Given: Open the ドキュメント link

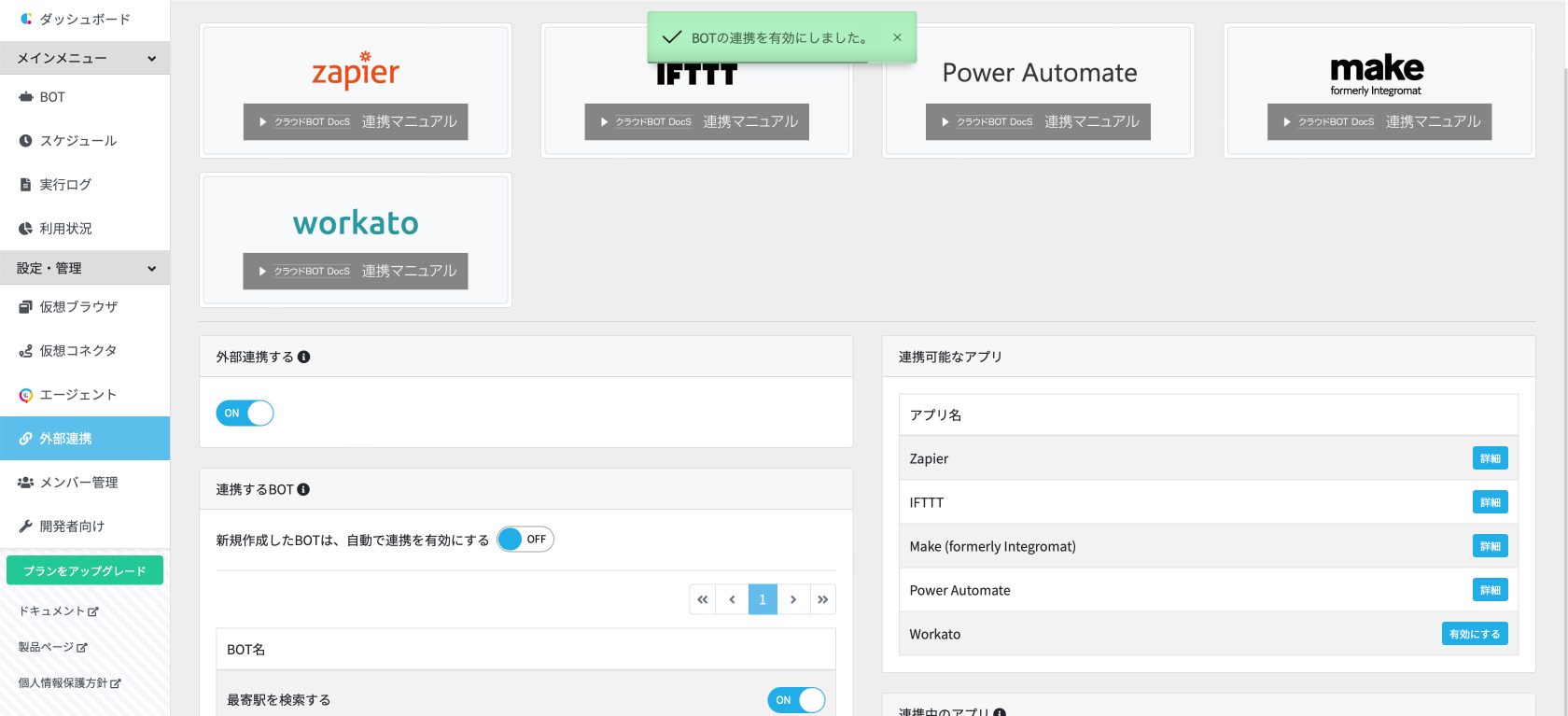Looking at the screenshot, I should pos(59,611).
